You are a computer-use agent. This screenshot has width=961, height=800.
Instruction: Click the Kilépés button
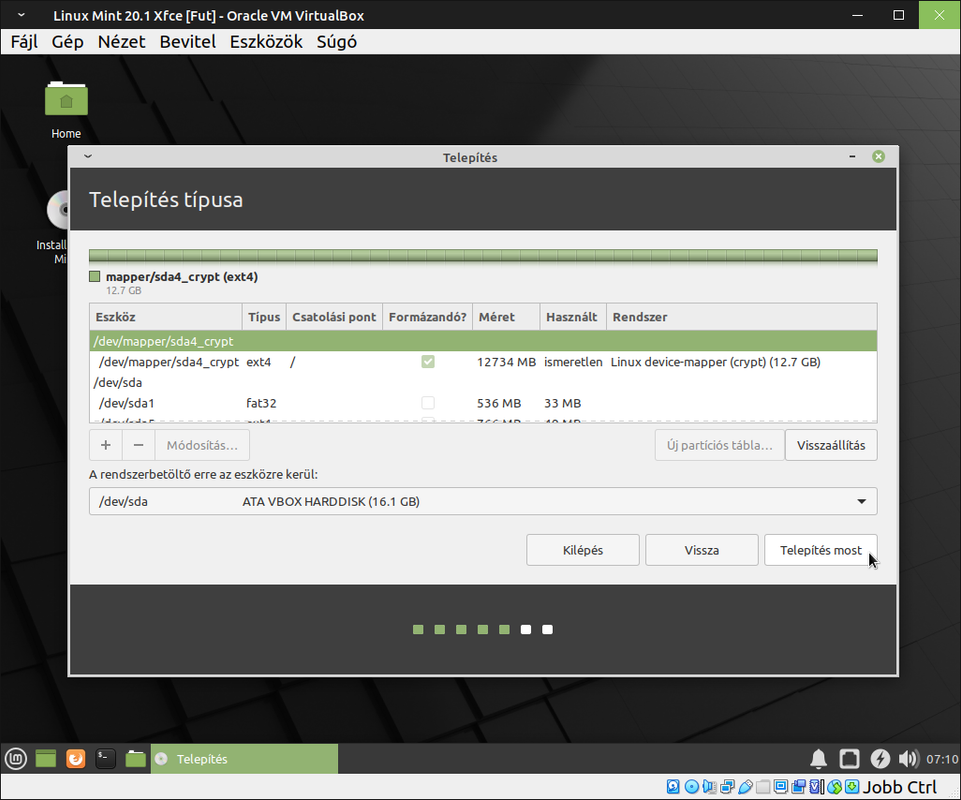click(x=583, y=550)
